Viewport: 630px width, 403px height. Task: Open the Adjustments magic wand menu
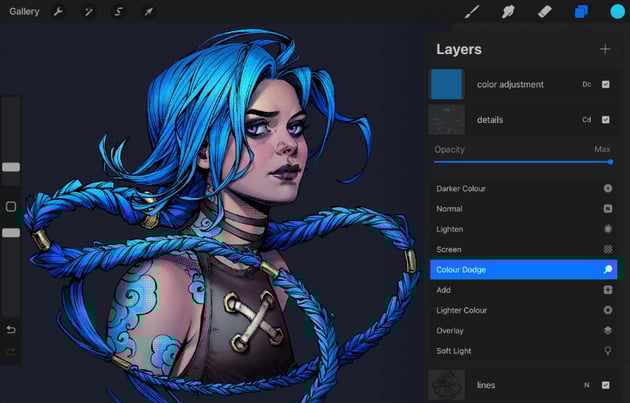[88, 12]
